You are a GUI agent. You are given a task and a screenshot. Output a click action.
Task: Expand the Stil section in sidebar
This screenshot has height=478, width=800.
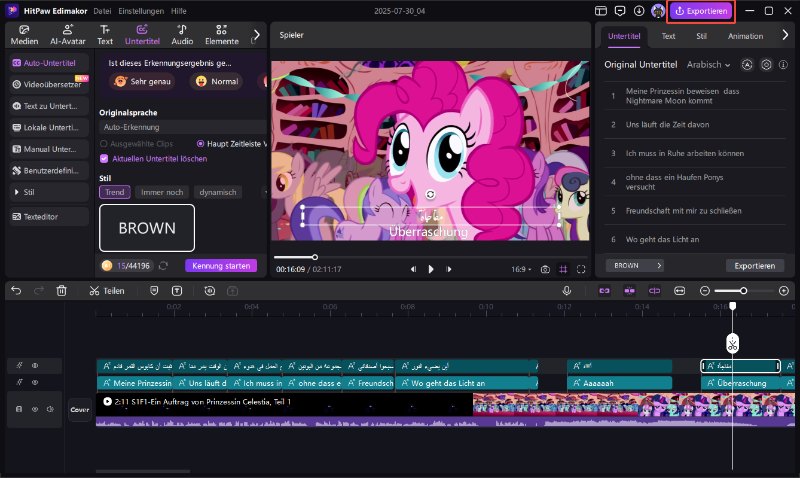point(49,192)
